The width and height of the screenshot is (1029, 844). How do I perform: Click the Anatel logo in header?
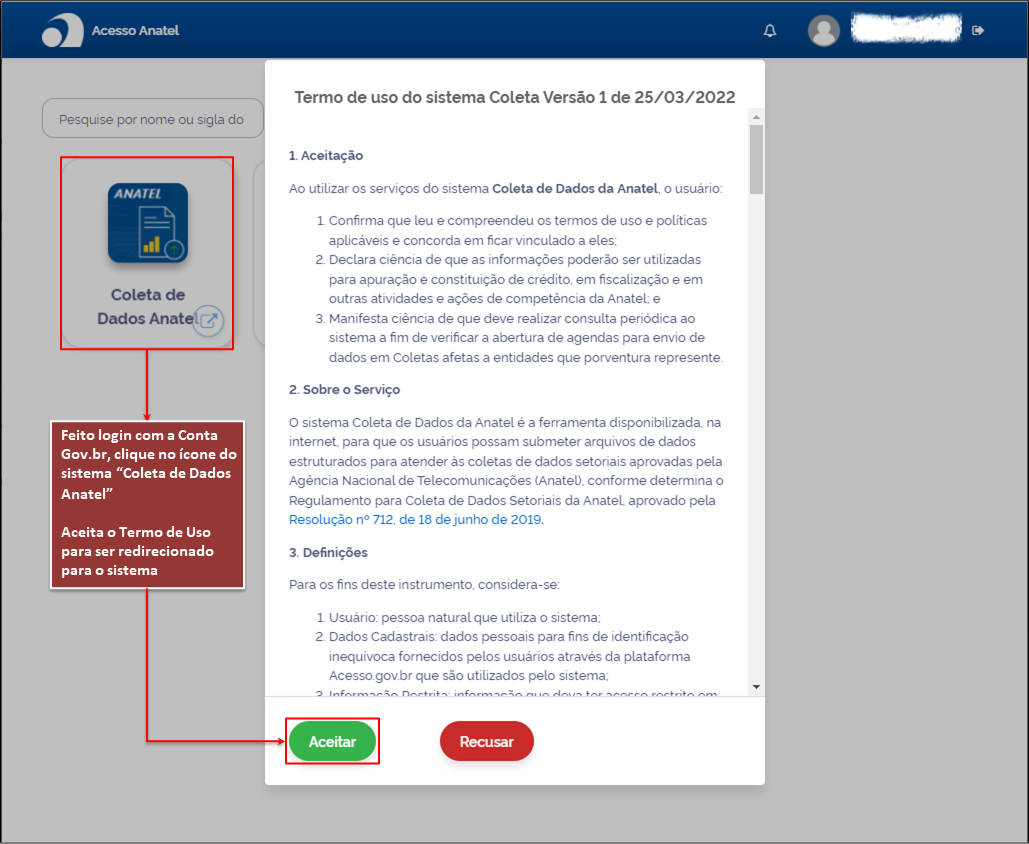pyautogui.click(x=63, y=30)
